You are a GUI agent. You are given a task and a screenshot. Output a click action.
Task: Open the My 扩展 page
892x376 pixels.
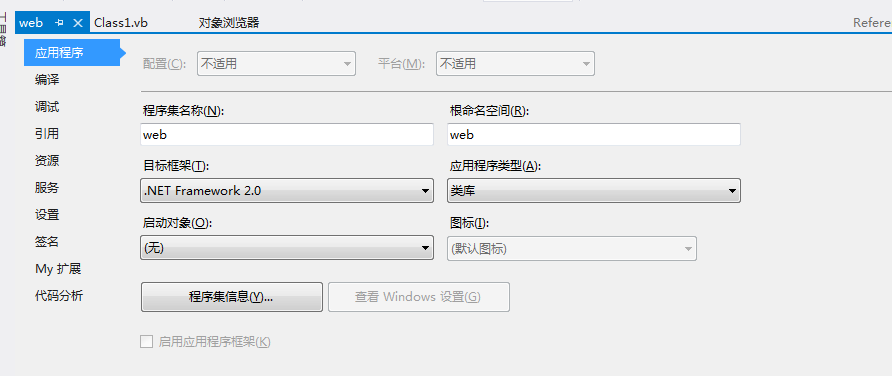[58, 268]
